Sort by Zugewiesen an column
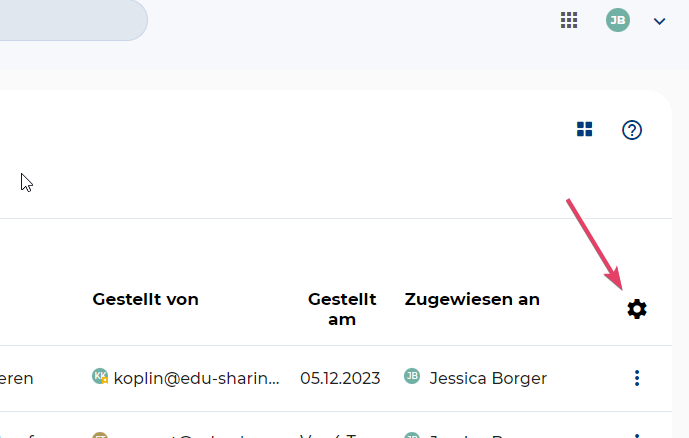Screen dimensions: 689x438 click(x=472, y=299)
